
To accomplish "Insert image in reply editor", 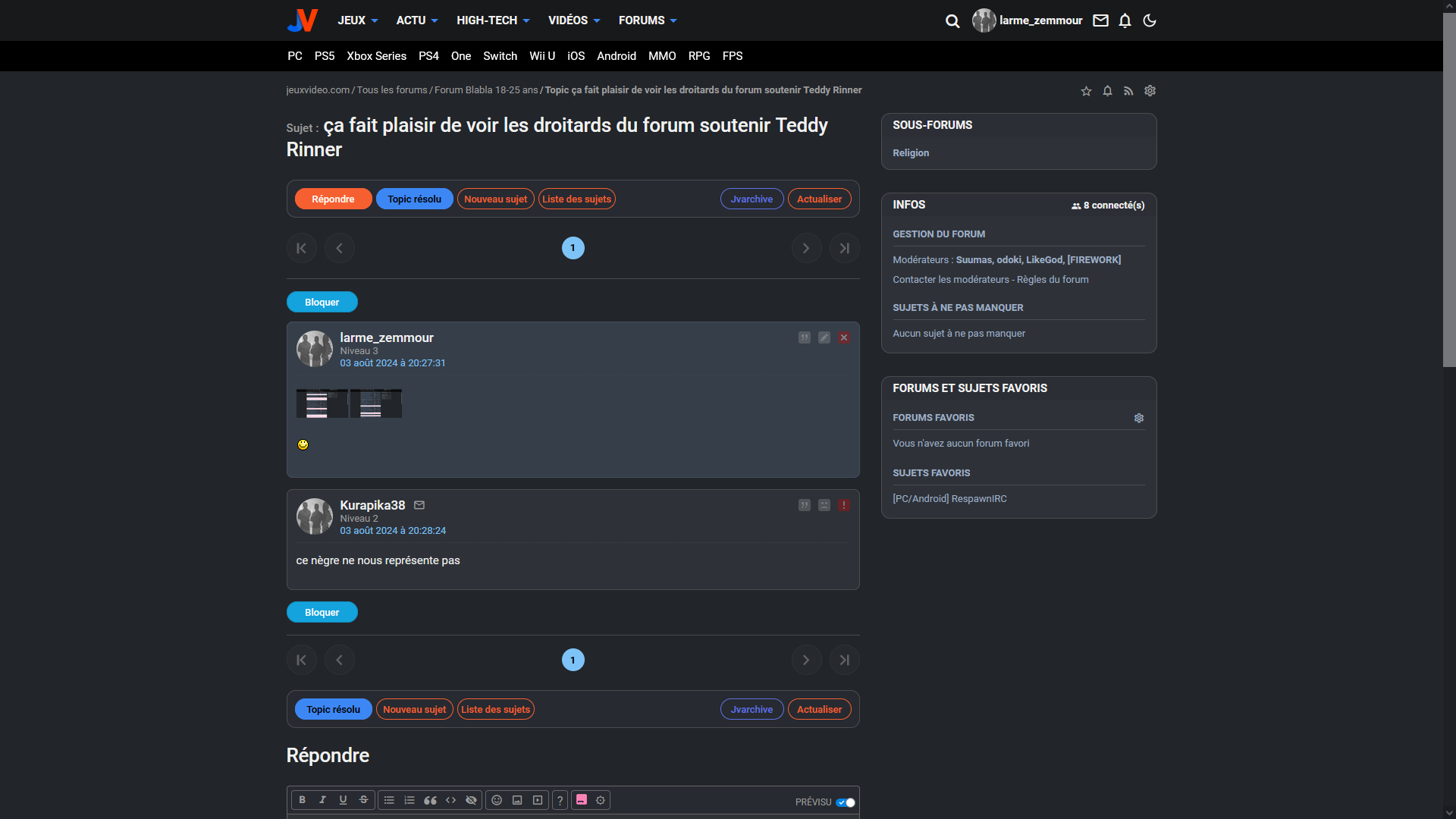I will pyautogui.click(x=517, y=800).
